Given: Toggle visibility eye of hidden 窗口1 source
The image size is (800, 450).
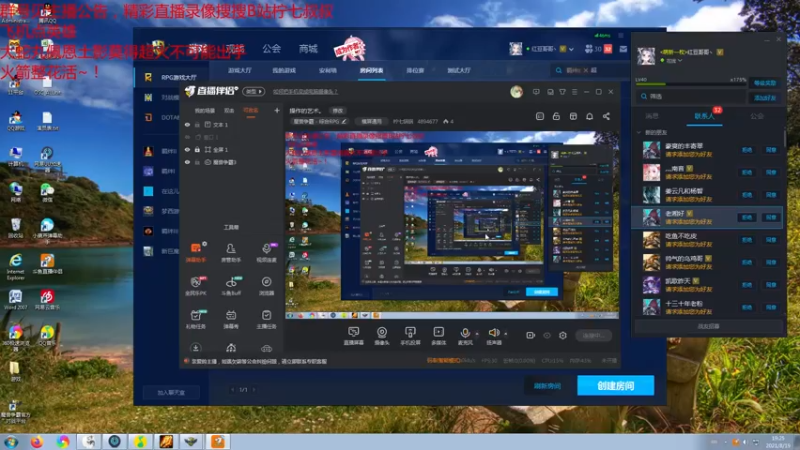Looking at the screenshot, I should 187,137.
